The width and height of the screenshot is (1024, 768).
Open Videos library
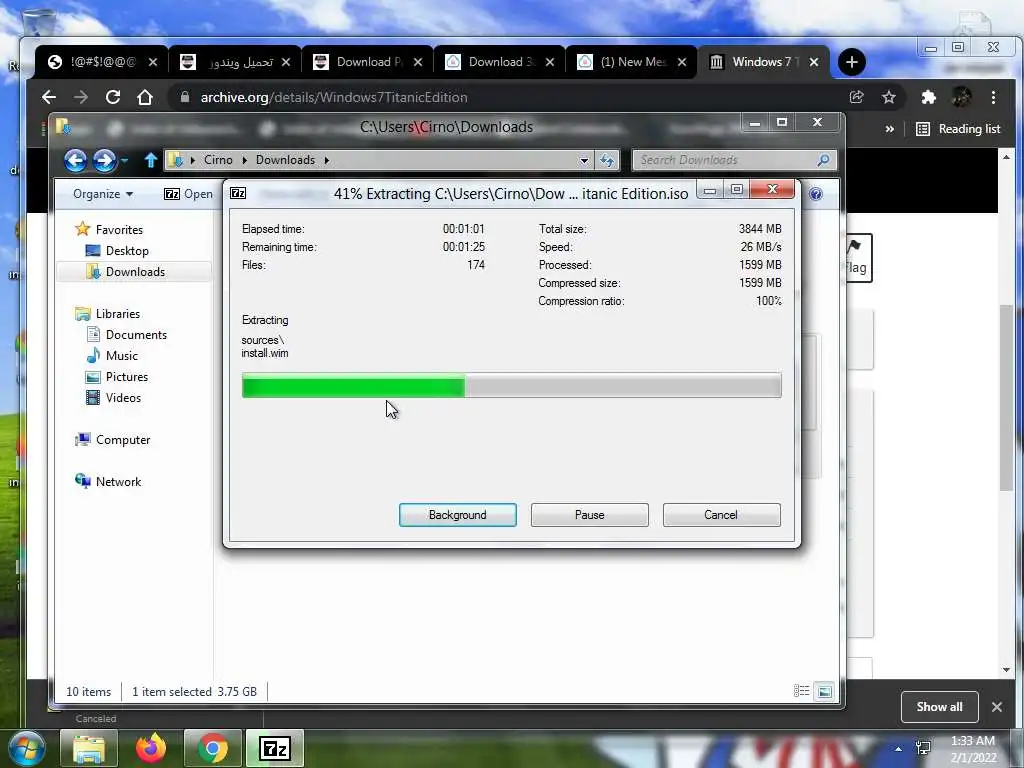point(123,397)
